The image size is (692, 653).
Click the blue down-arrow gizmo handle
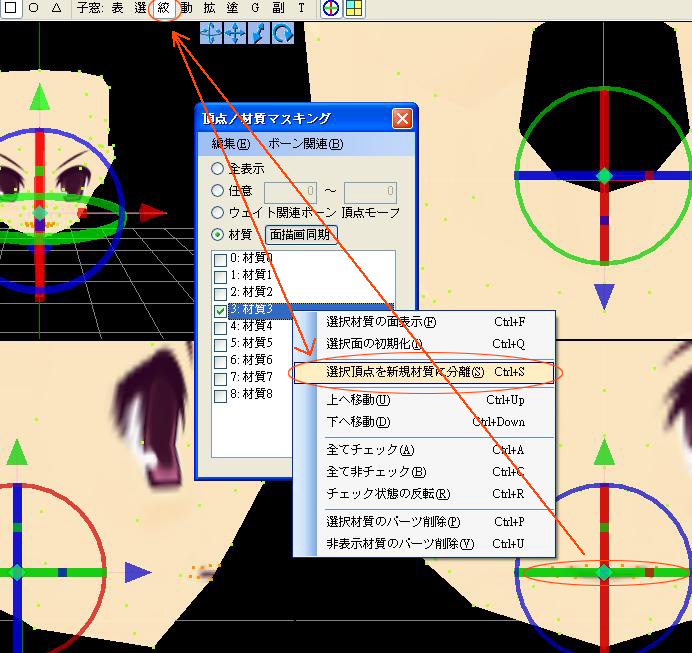point(604,296)
